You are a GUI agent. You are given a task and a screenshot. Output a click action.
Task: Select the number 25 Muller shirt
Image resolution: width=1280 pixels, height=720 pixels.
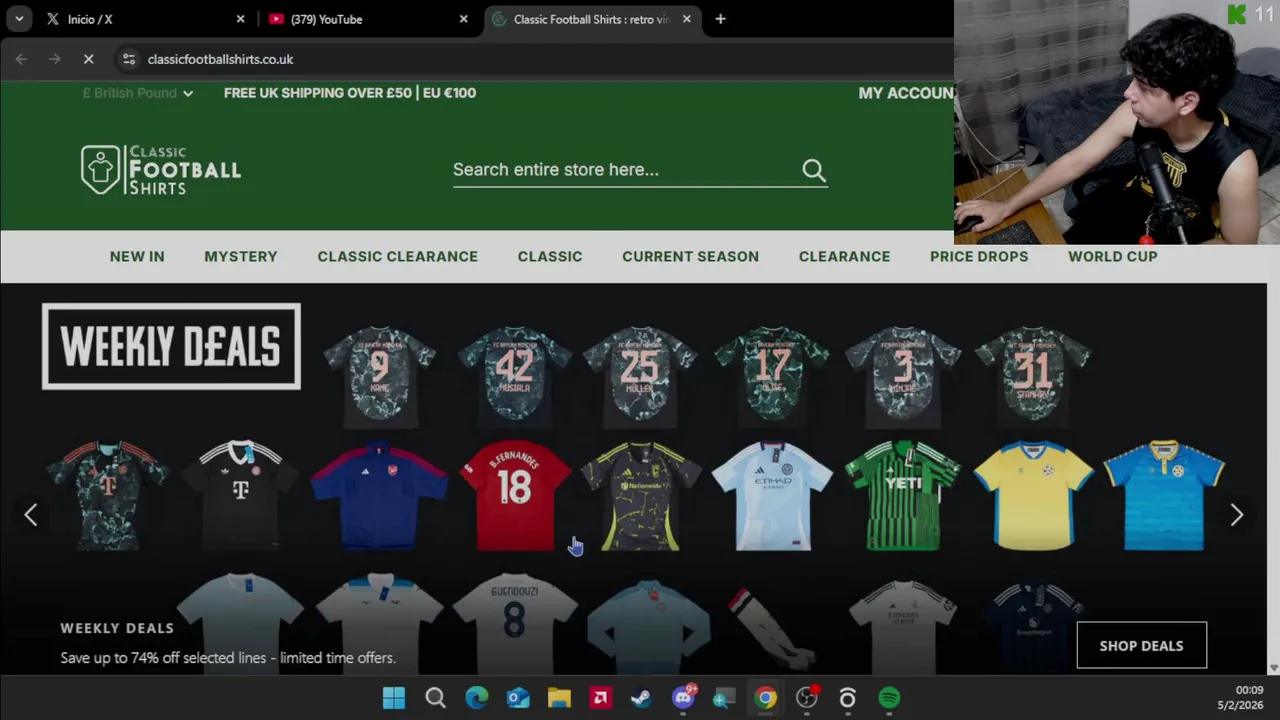(x=640, y=375)
